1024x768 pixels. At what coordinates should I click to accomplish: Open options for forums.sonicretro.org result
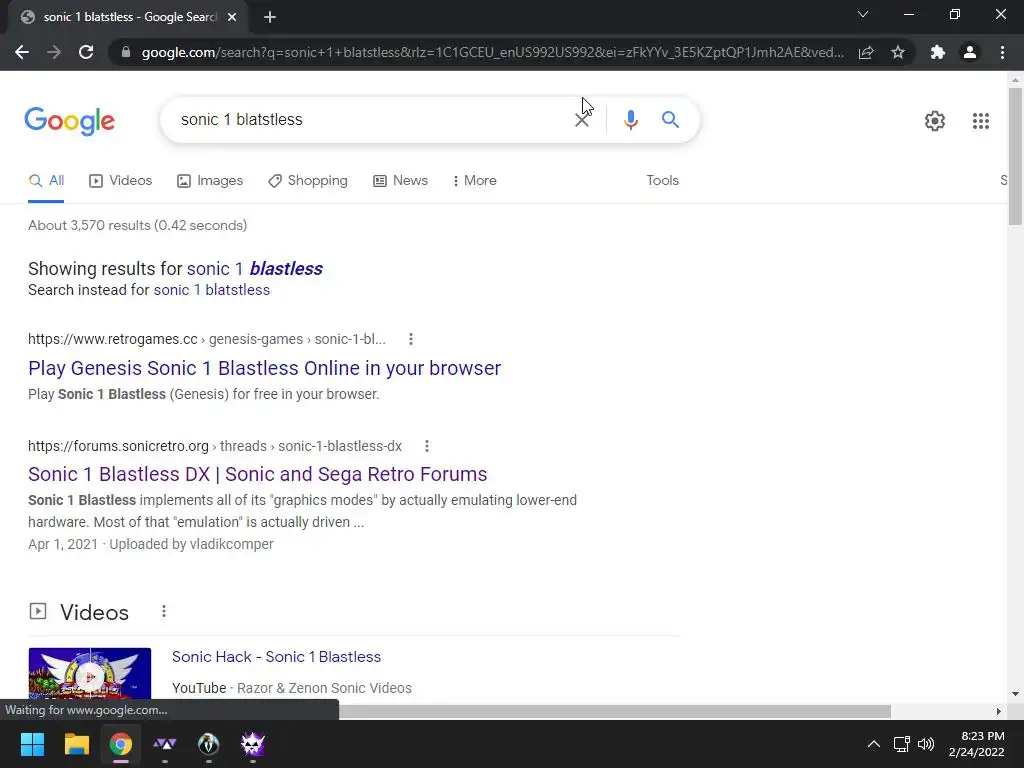[426, 446]
